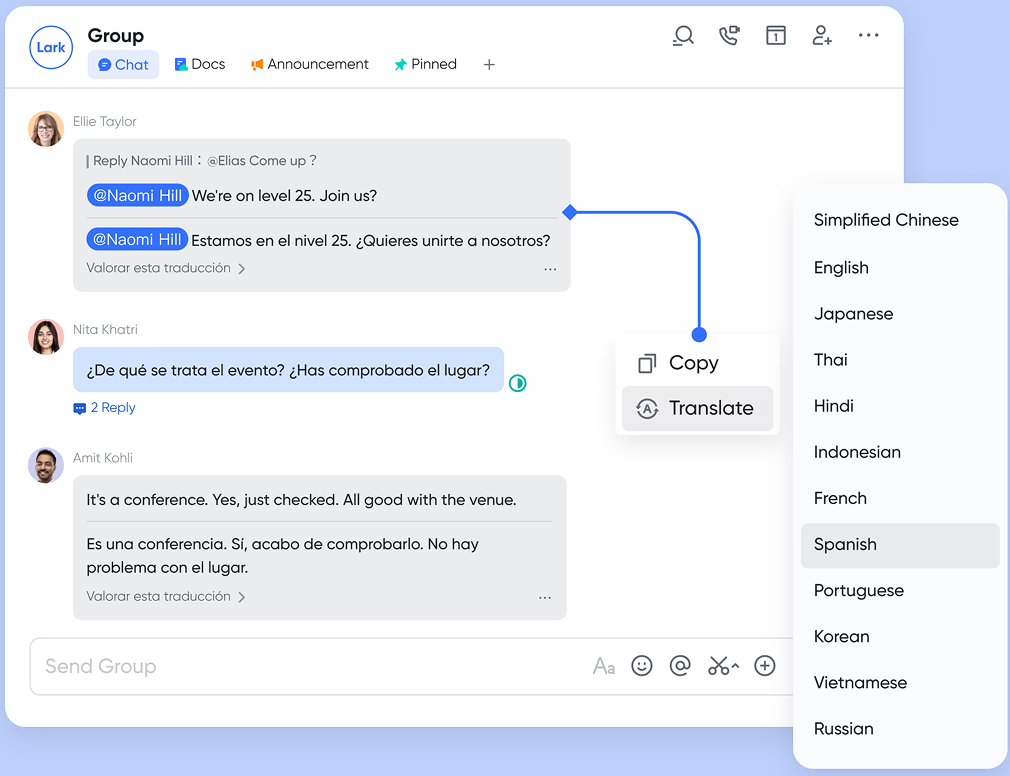Select Translate in the context menu

click(697, 408)
